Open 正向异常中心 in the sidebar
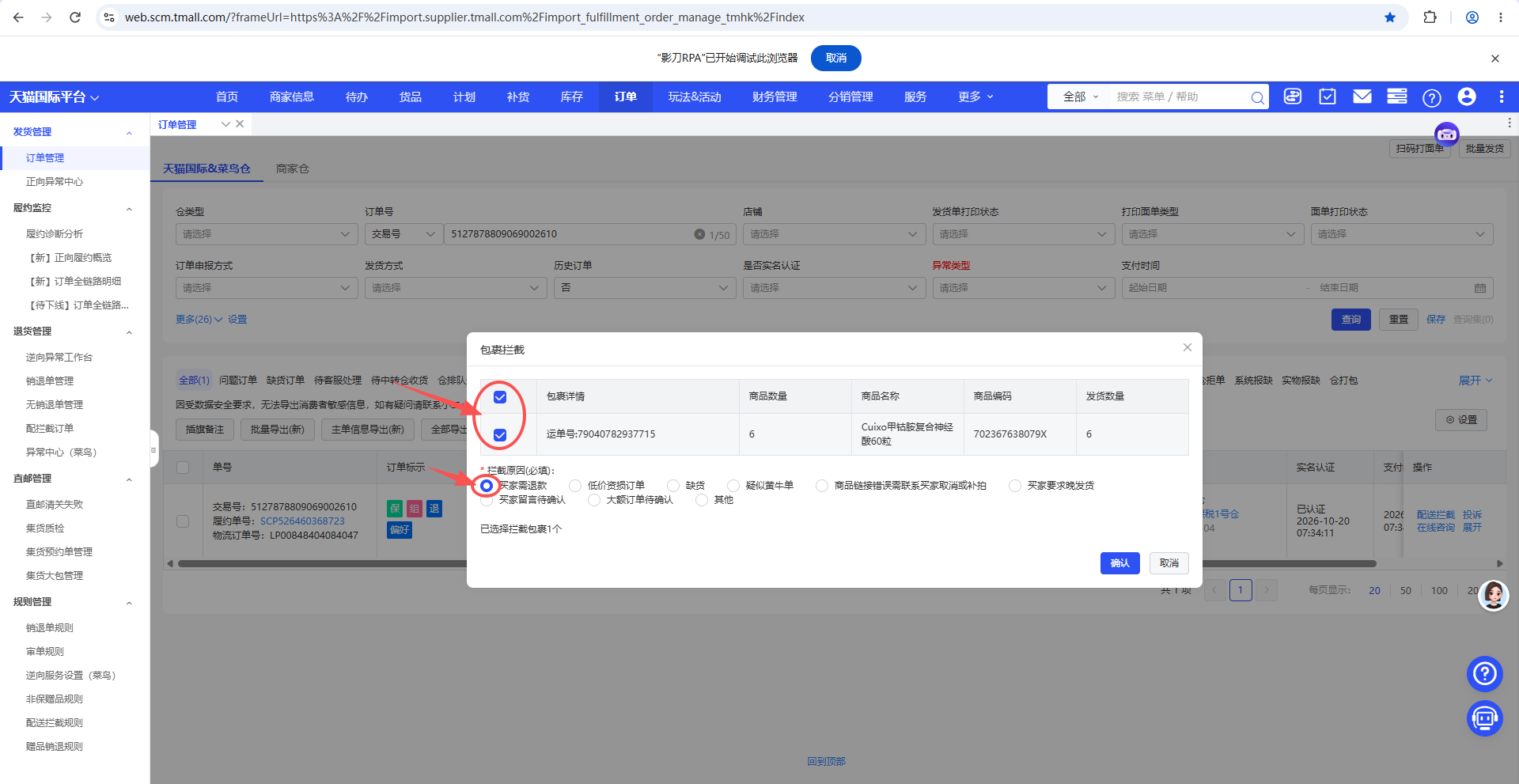The width and height of the screenshot is (1519, 784). (x=55, y=182)
